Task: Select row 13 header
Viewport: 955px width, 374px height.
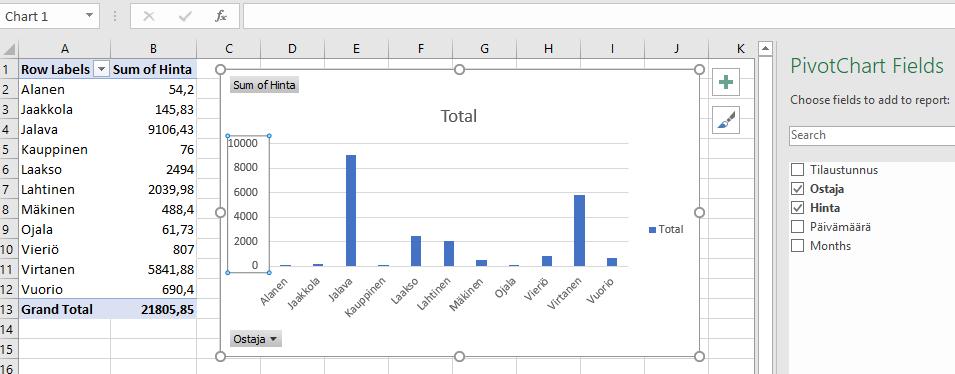Action: (x=9, y=309)
